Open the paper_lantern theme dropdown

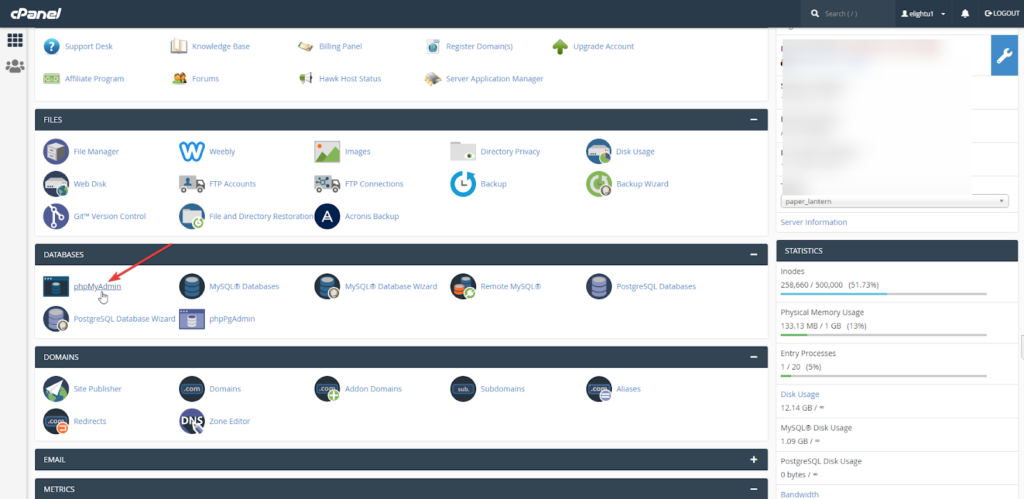click(895, 201)
